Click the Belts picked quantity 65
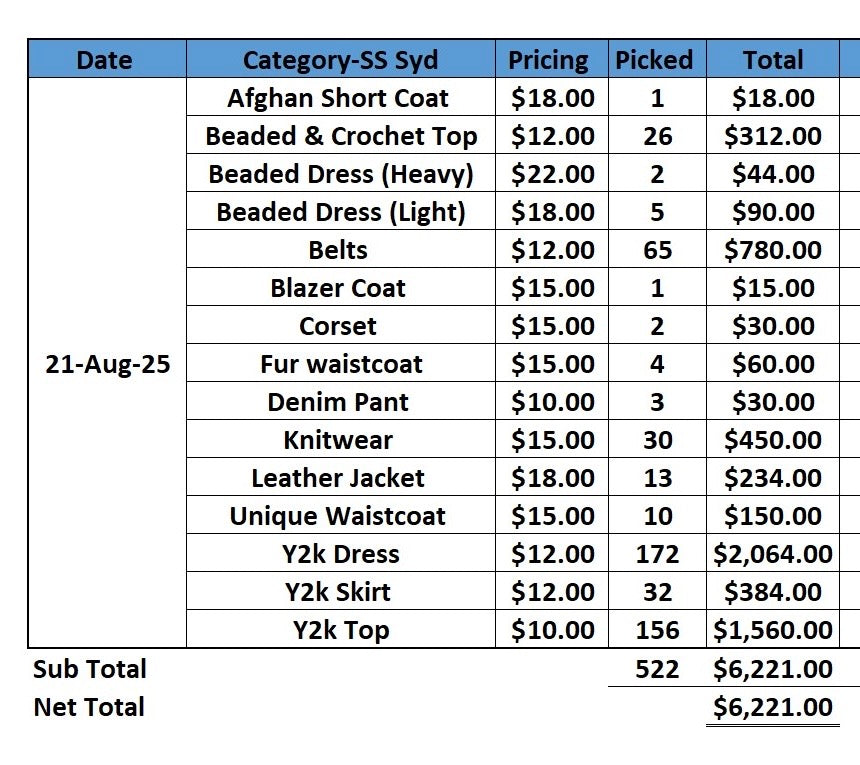The width and height of the screenshot is (860, 765). pyautogui.click(x=657, y=249)
